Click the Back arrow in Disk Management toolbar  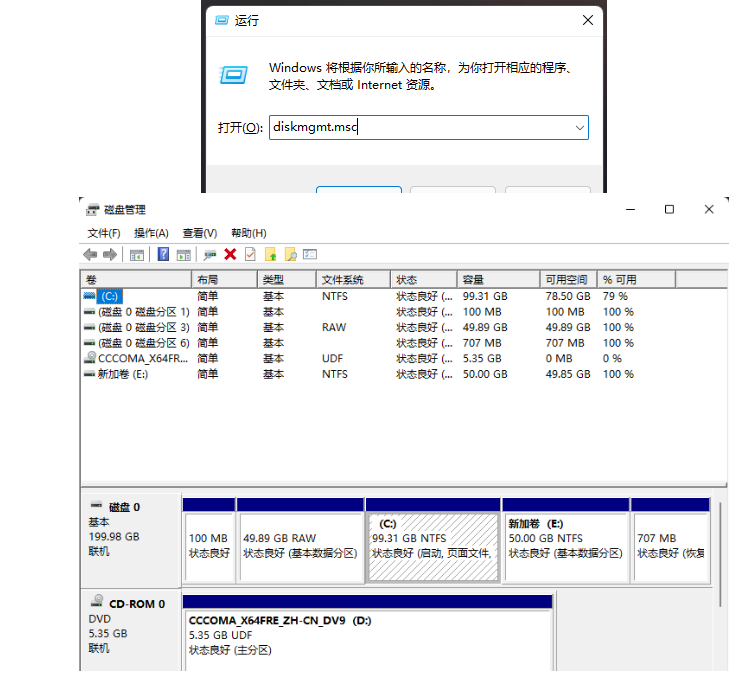click(x=90, y=254)
